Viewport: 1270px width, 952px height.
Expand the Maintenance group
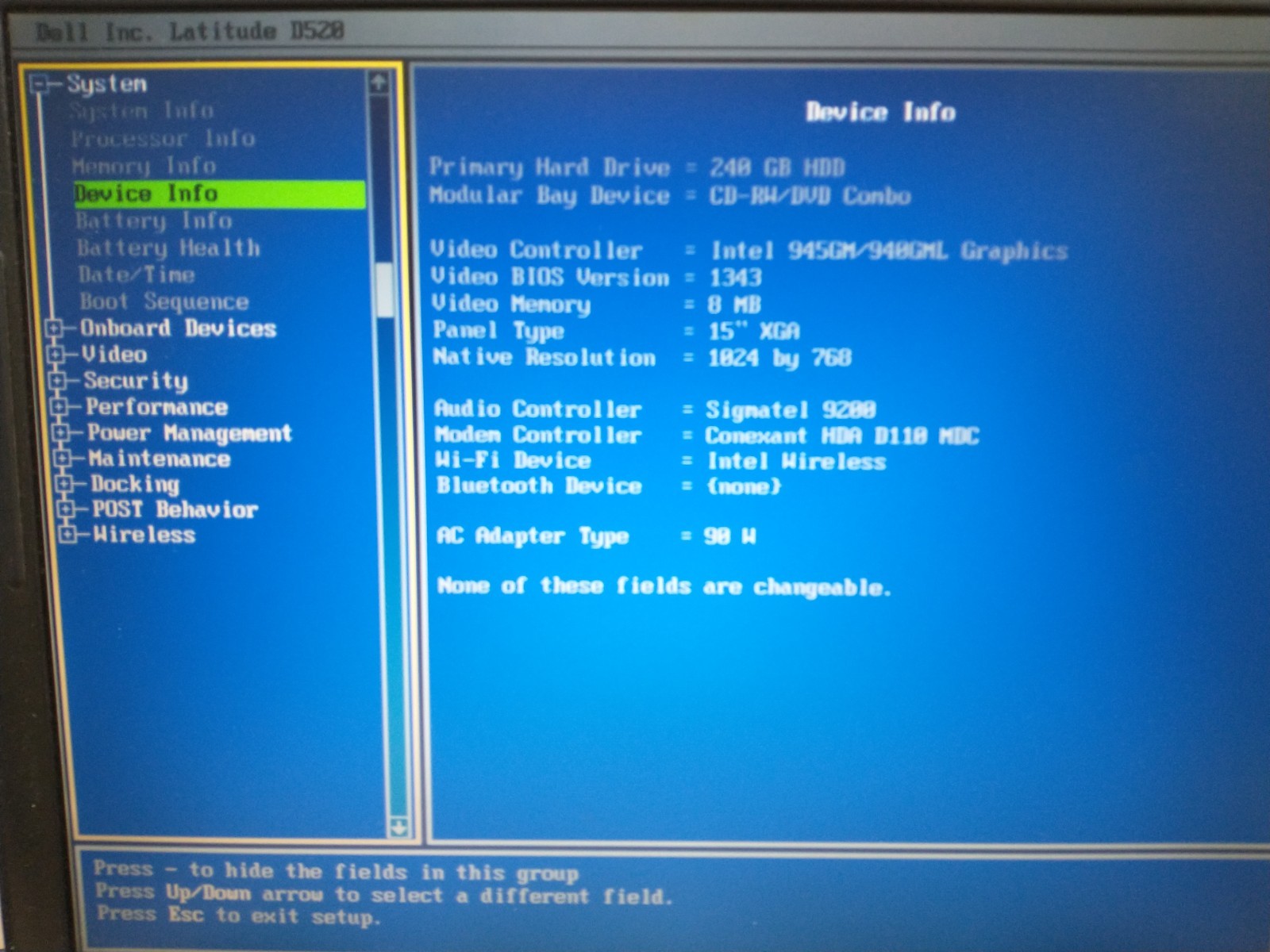point(62,459)
